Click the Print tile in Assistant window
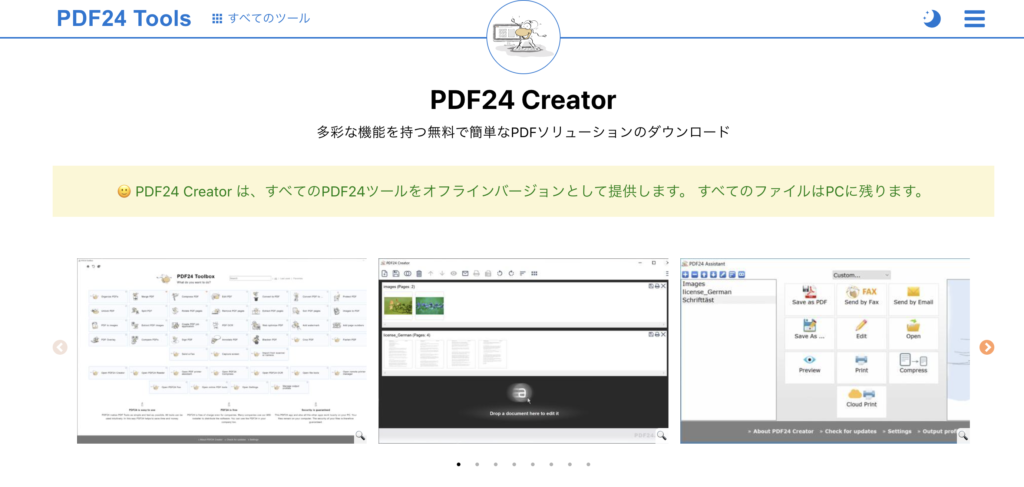The image size is (1024, 487). click(861, 367)
